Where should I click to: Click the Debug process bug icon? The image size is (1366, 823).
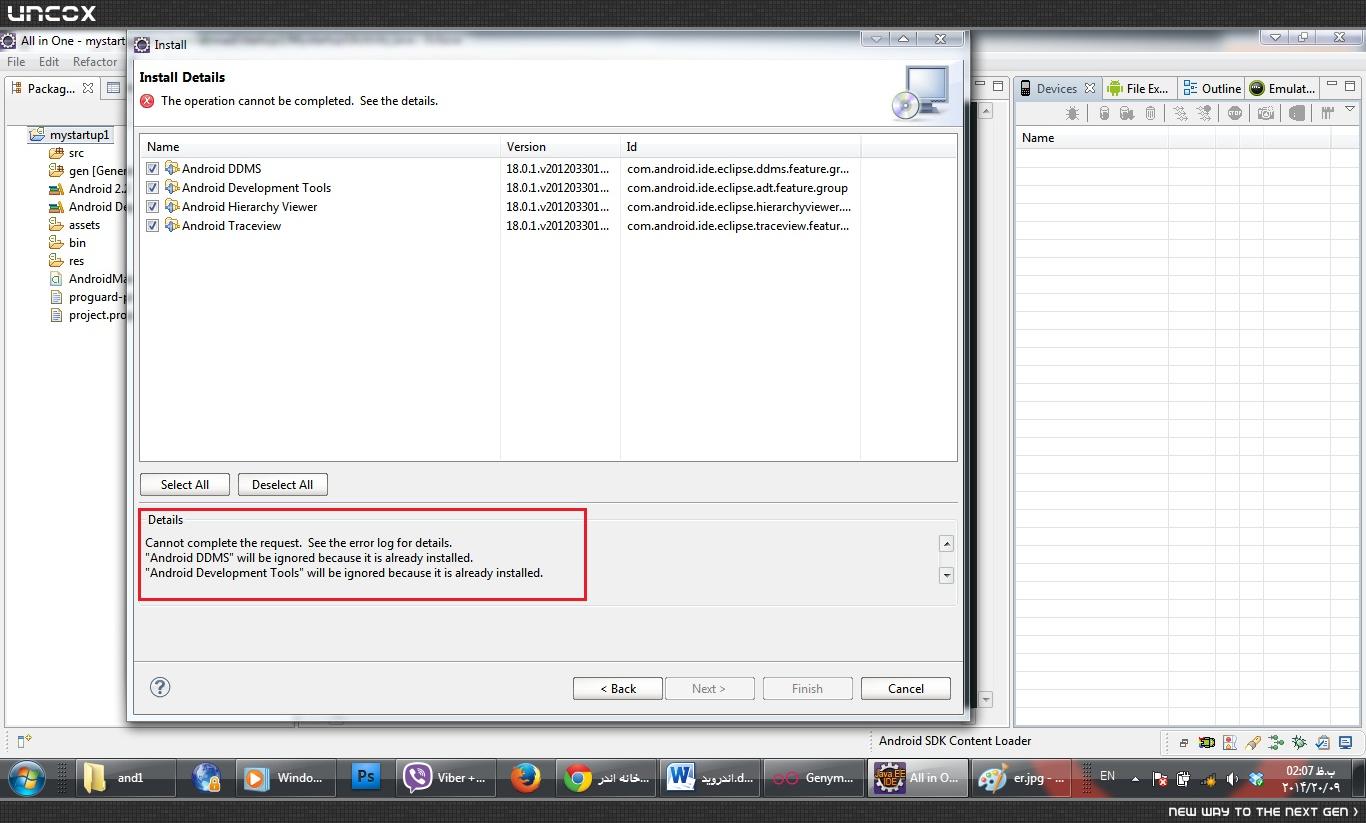tap(1072, 113)
